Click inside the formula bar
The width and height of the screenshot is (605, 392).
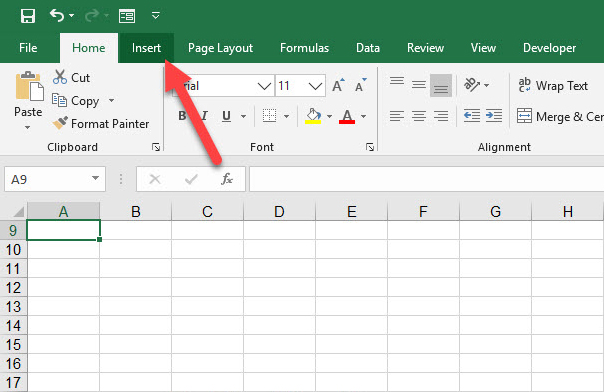(x=426, y=179)
